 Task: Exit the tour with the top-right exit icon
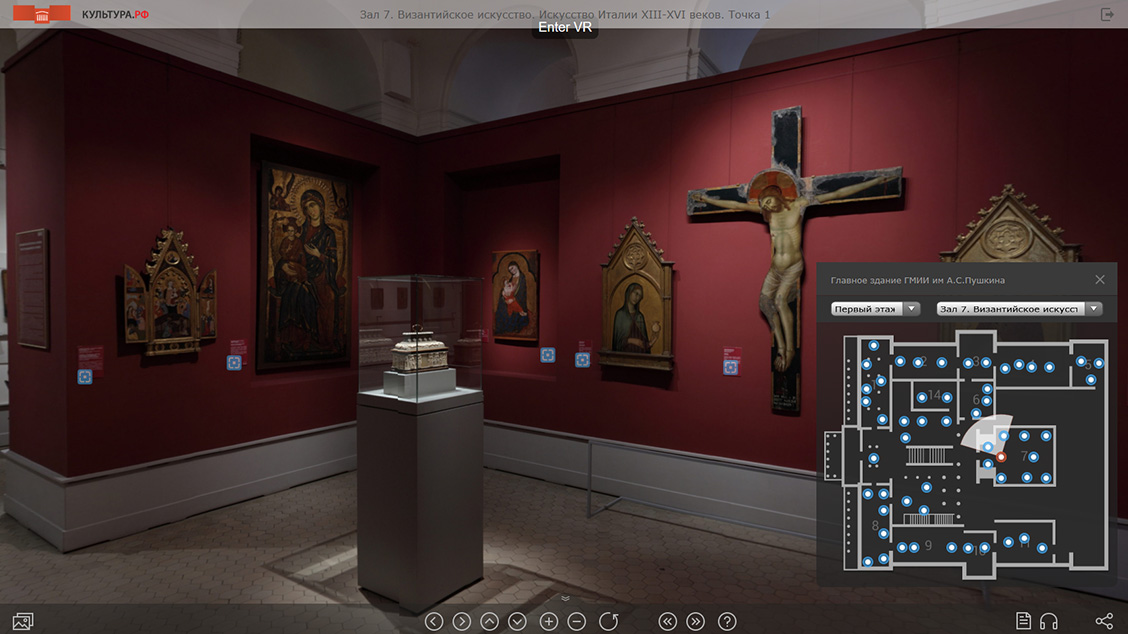tap(1107, 14)
